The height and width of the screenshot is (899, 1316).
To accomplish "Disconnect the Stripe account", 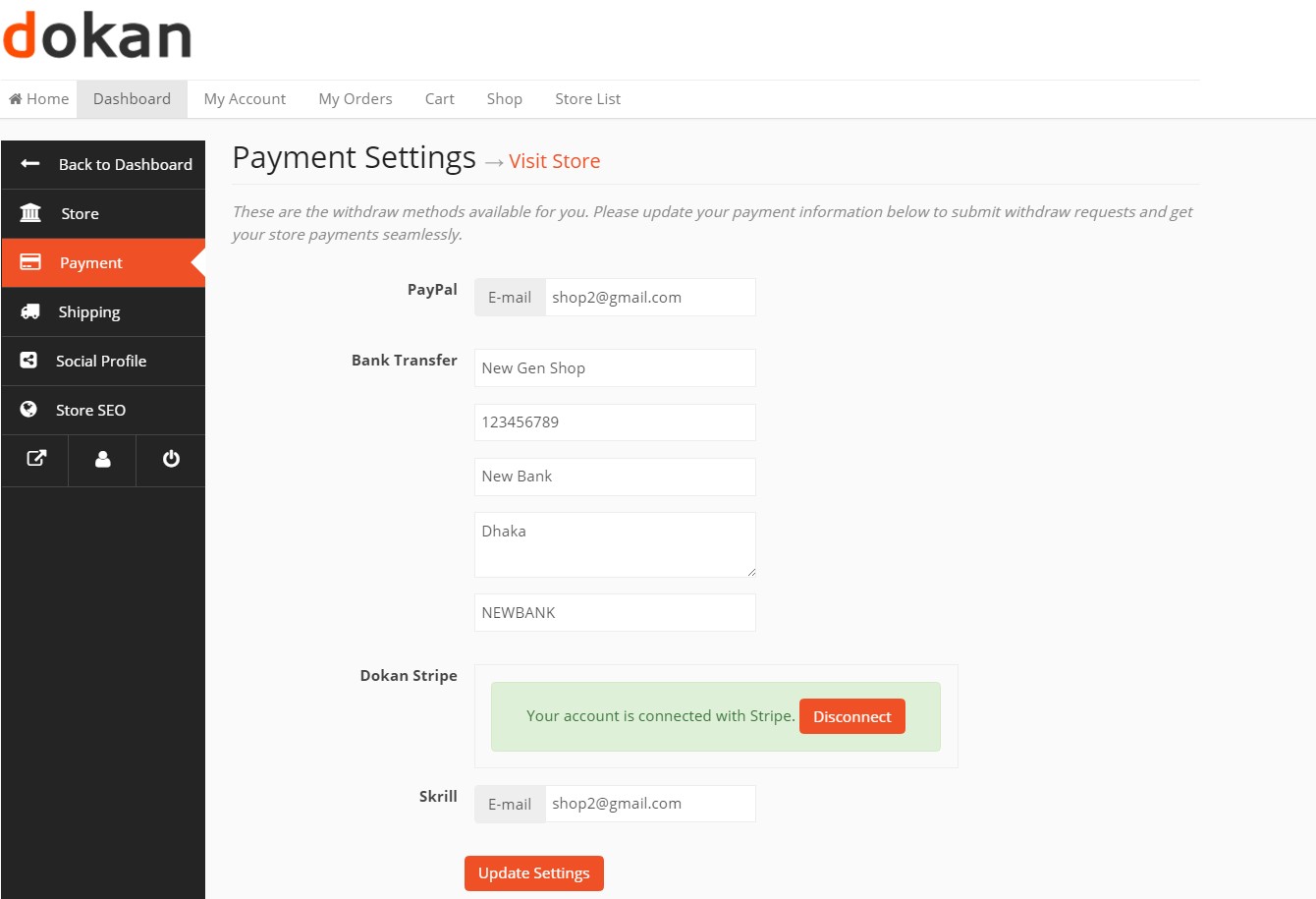I will [852, 716].
